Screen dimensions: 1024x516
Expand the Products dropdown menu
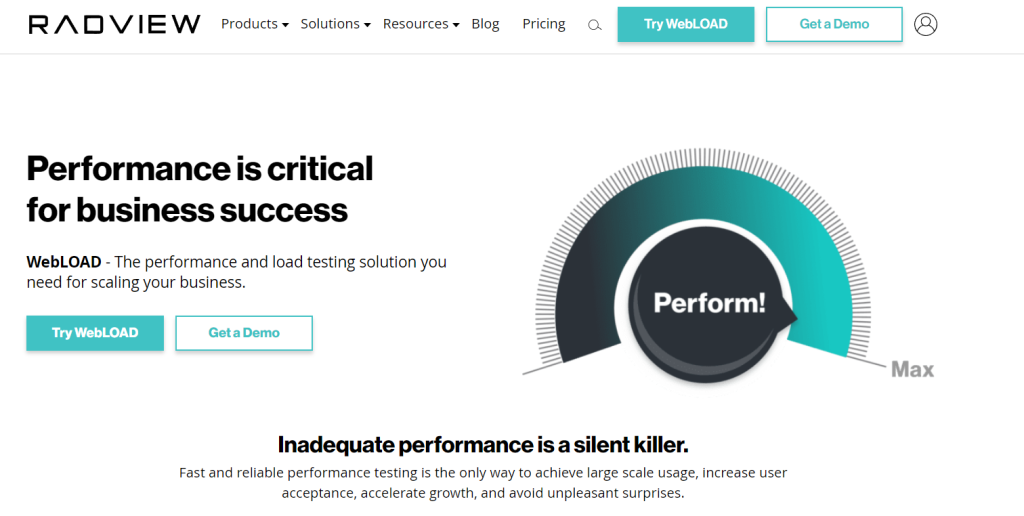click(255, 24)
